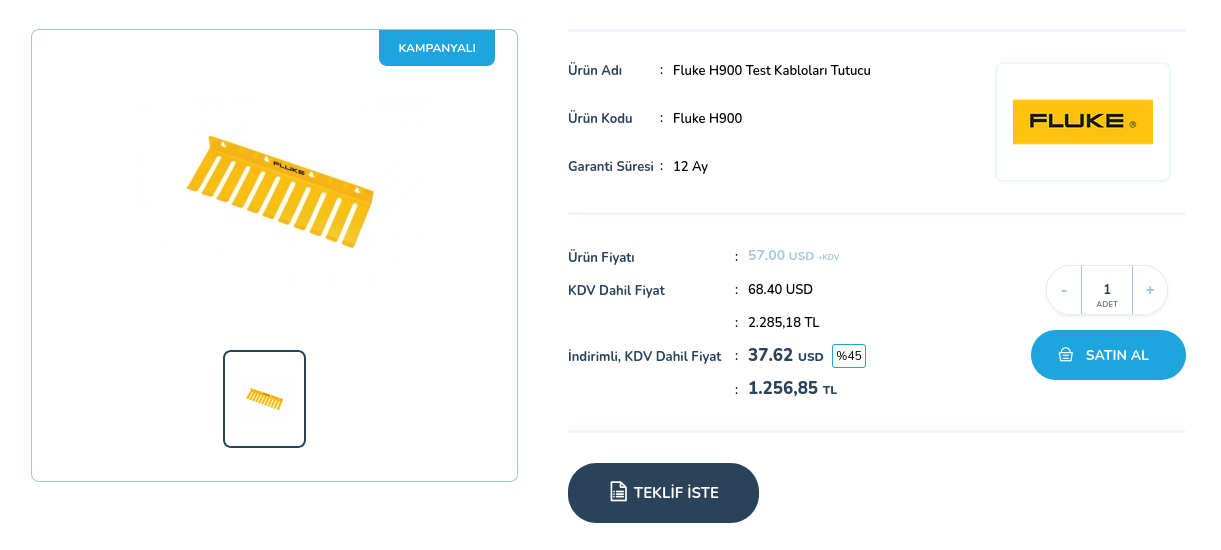Click the 2.285,18 TL price
This screenshot has height=550, width=1221.
[783, 322]
